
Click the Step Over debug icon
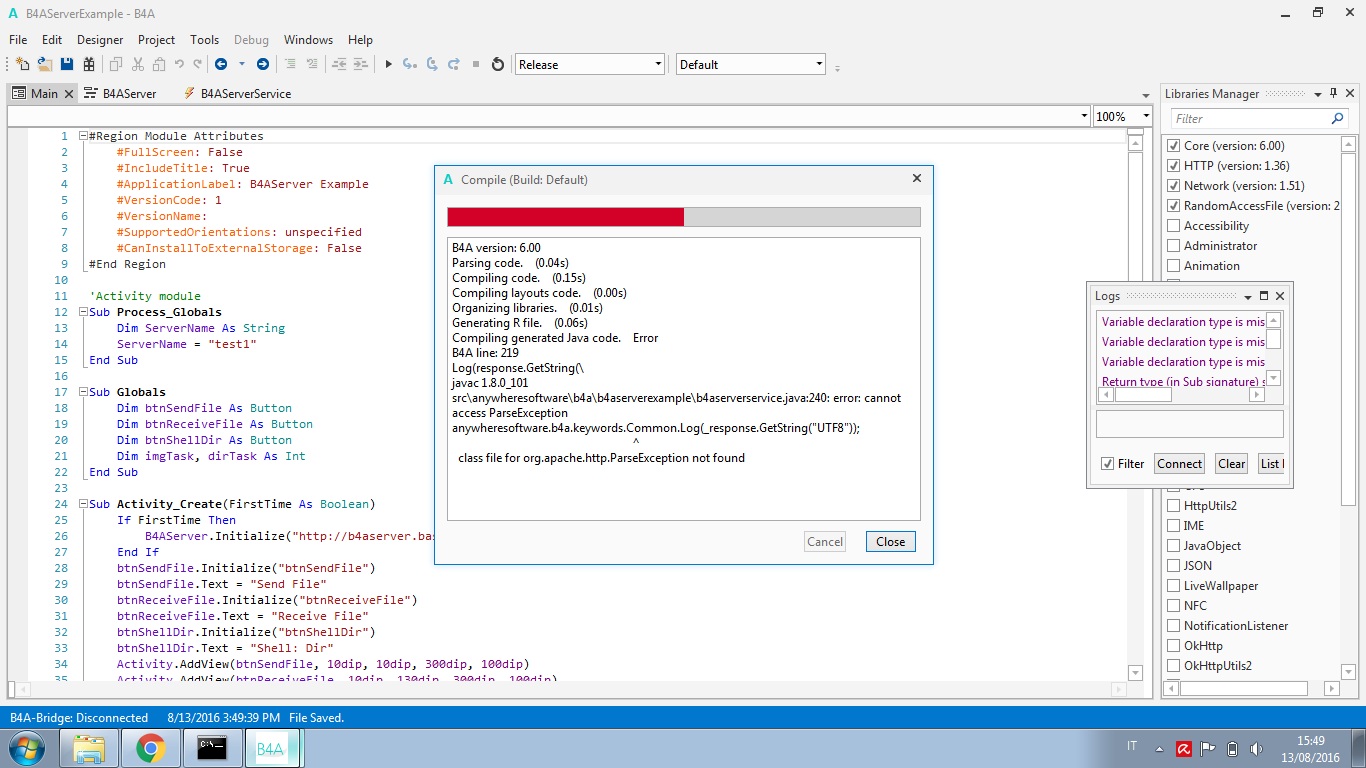coord(432,64)
